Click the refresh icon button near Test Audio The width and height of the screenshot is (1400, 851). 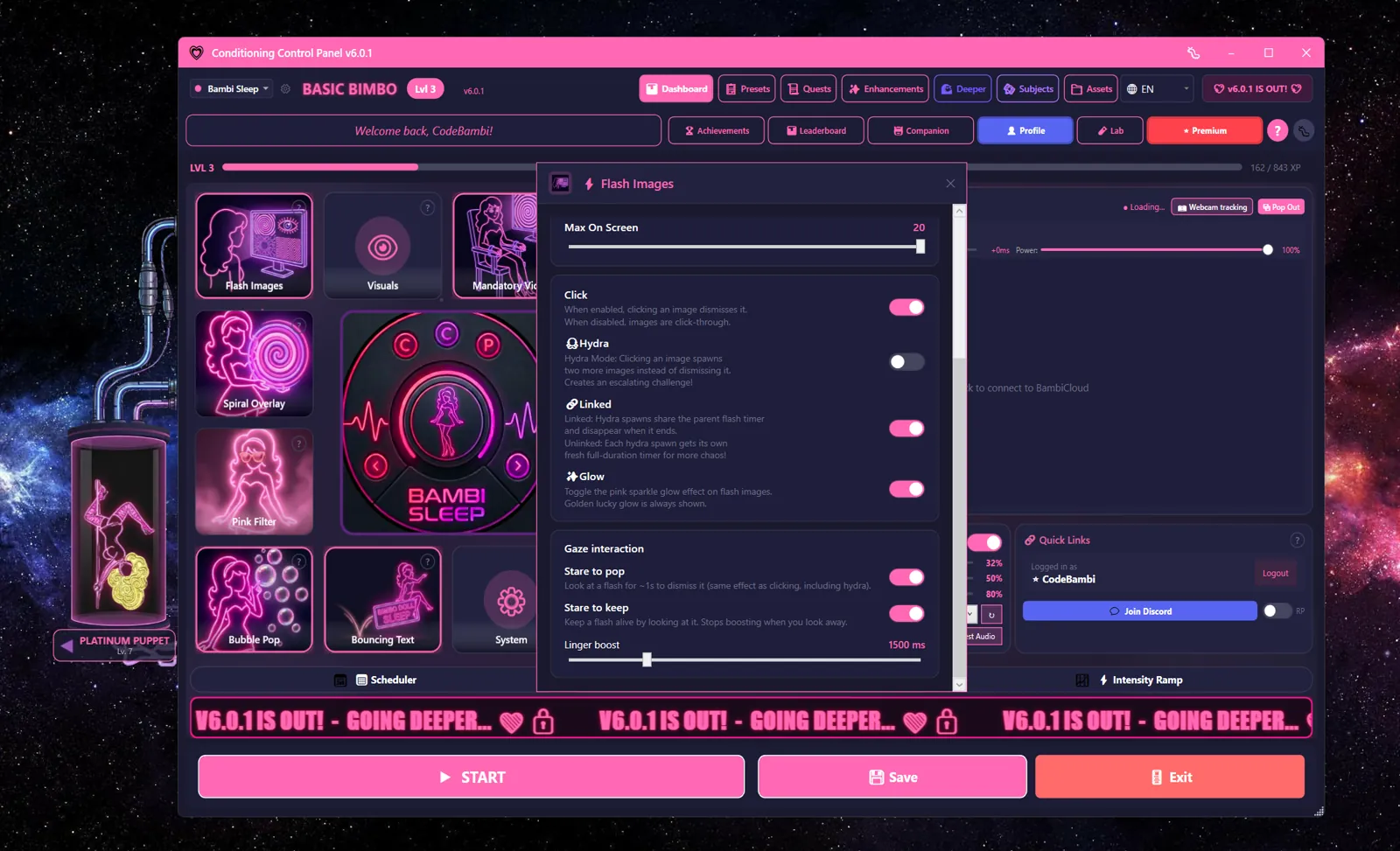coord(991,615)
